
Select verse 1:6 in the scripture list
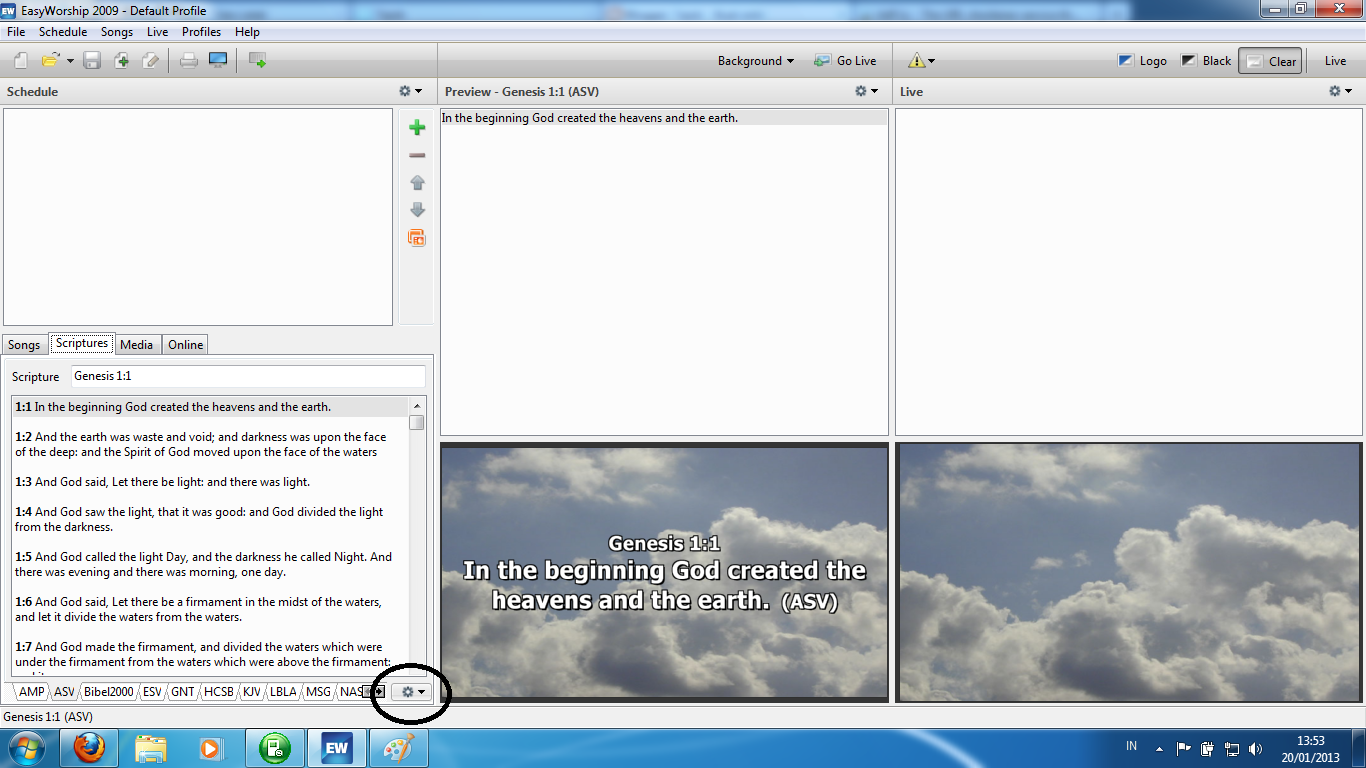pos(211,609)
